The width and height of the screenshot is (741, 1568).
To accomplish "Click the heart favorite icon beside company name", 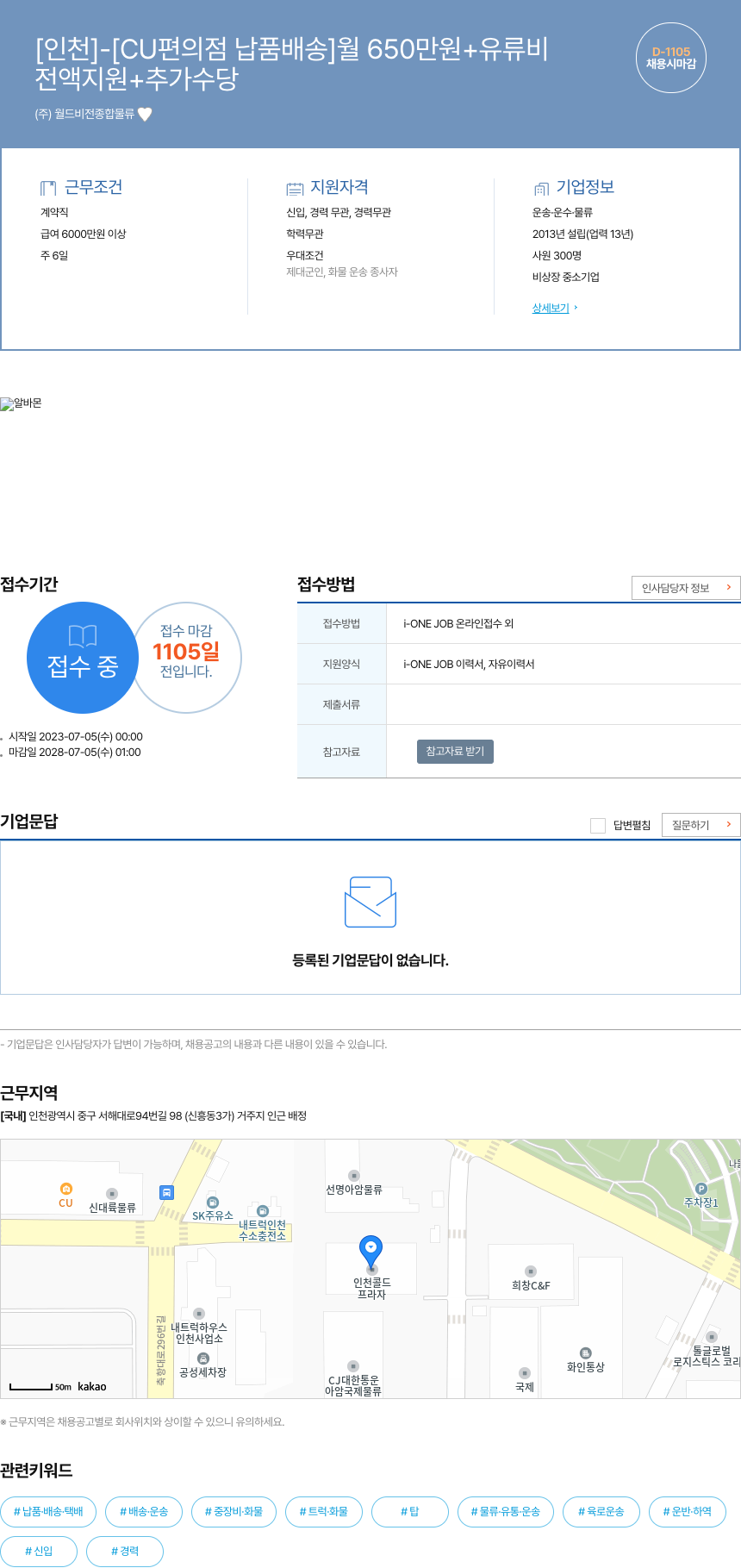I will (145, 114).
